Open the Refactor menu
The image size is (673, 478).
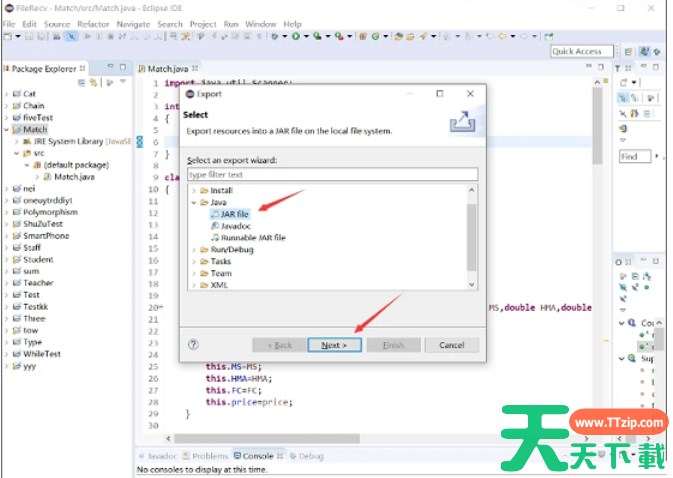click(93, 23)
